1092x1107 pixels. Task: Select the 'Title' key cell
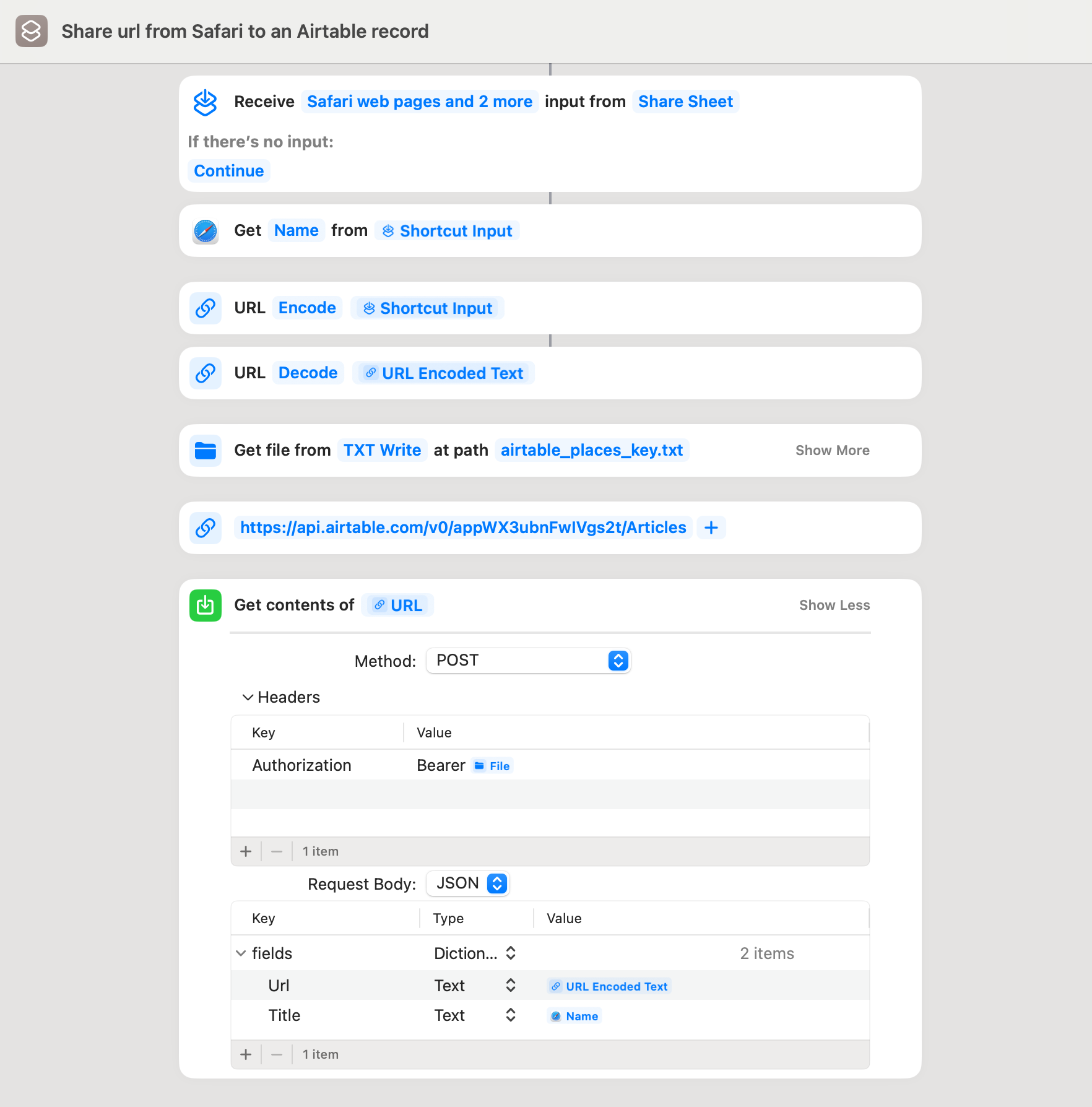[x=284, y=1015]
